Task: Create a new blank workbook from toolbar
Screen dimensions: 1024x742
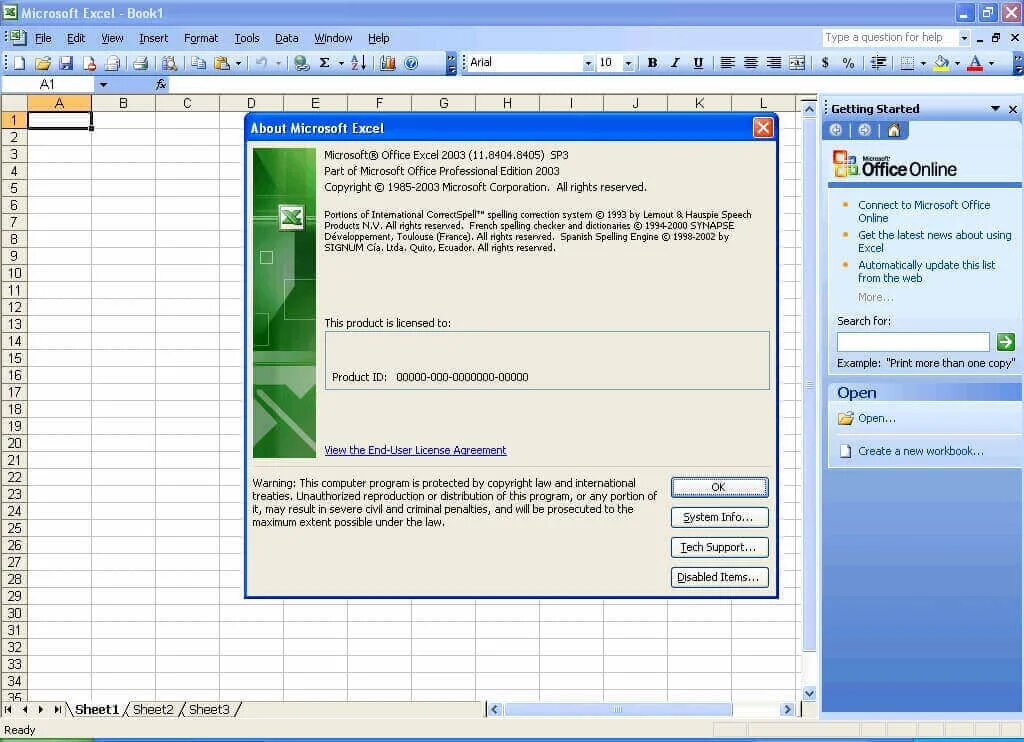Action: 20,63
